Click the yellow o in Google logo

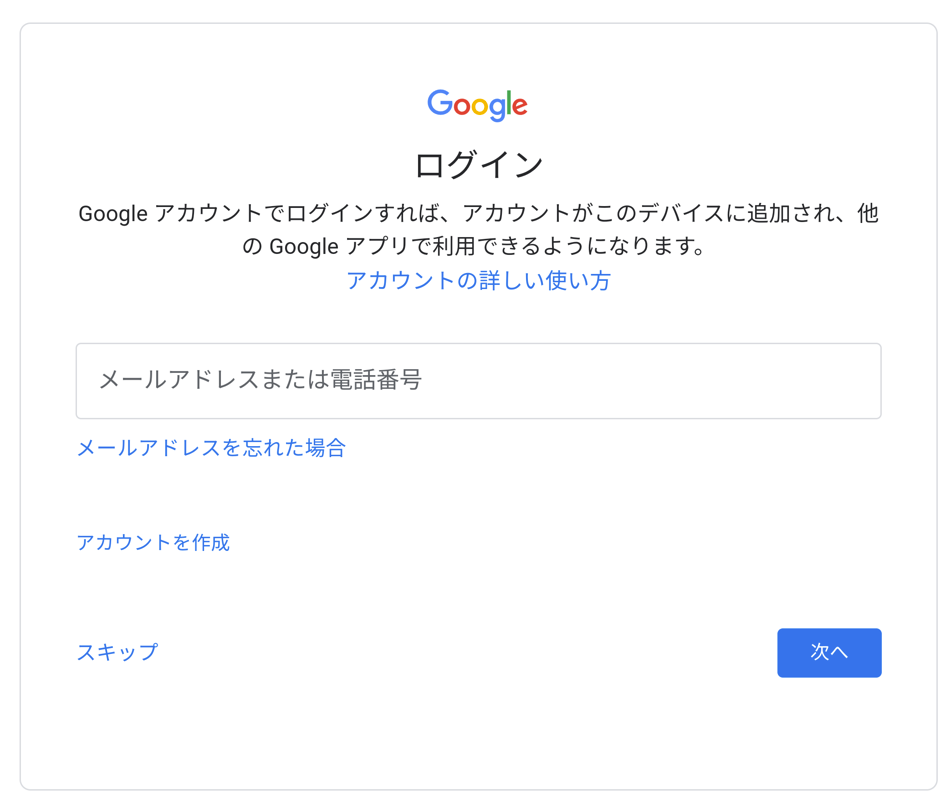click(x=479, y=106)
